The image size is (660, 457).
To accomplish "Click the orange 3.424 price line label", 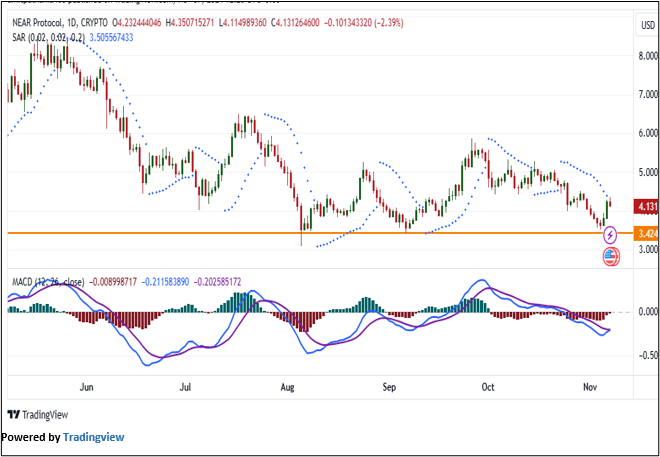I will click(x=647, y=233).
